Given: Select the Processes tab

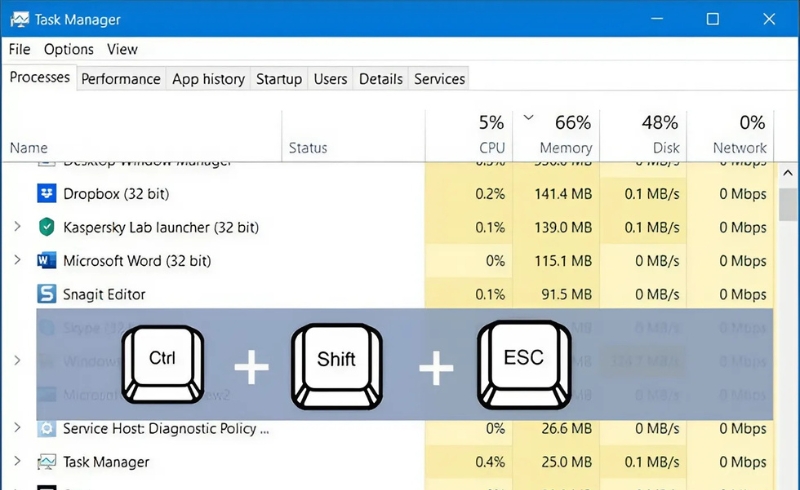Looking at the screenshot, I should point(39,78).
